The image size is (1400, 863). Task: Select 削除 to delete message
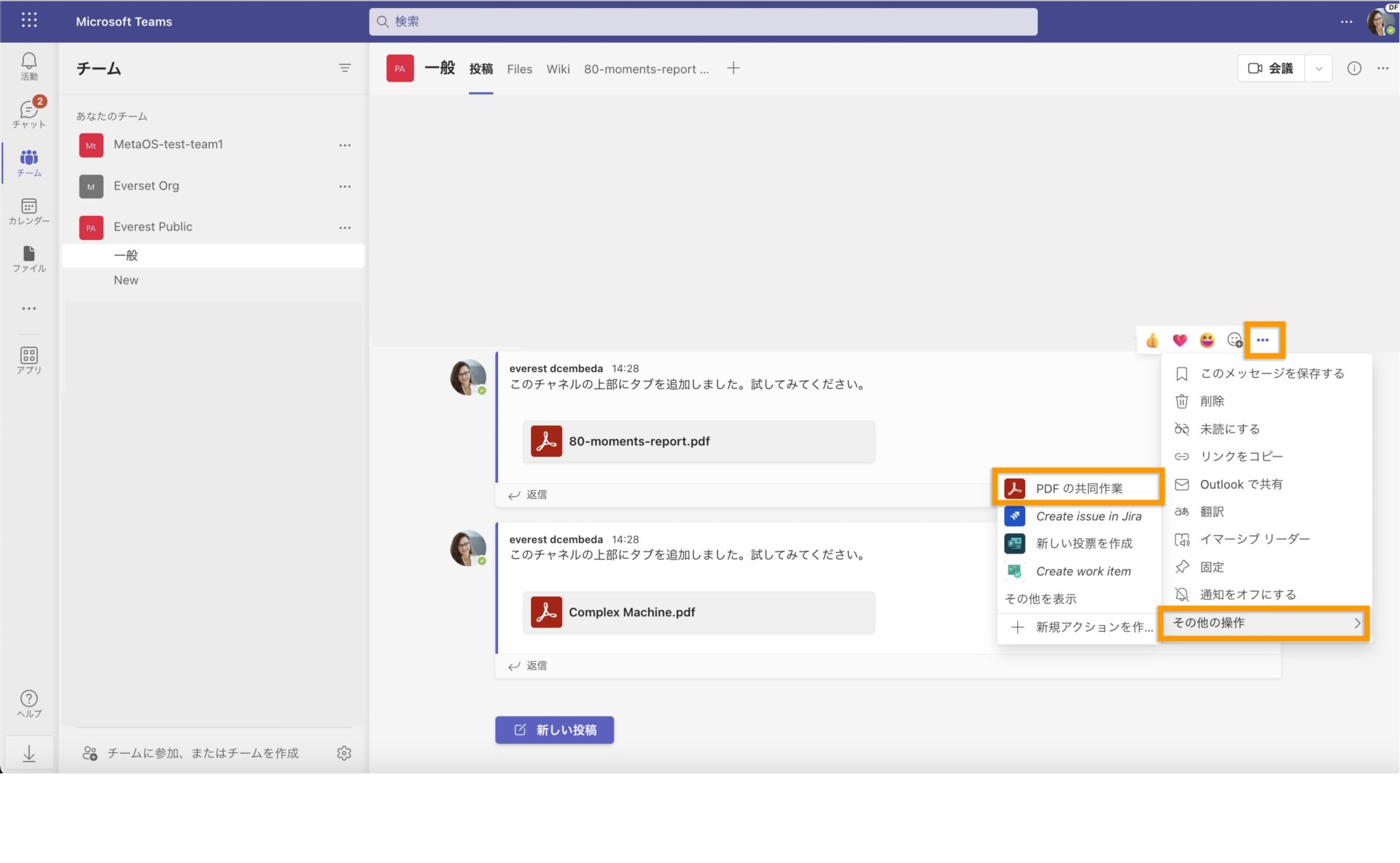(x=1266, y=401)
